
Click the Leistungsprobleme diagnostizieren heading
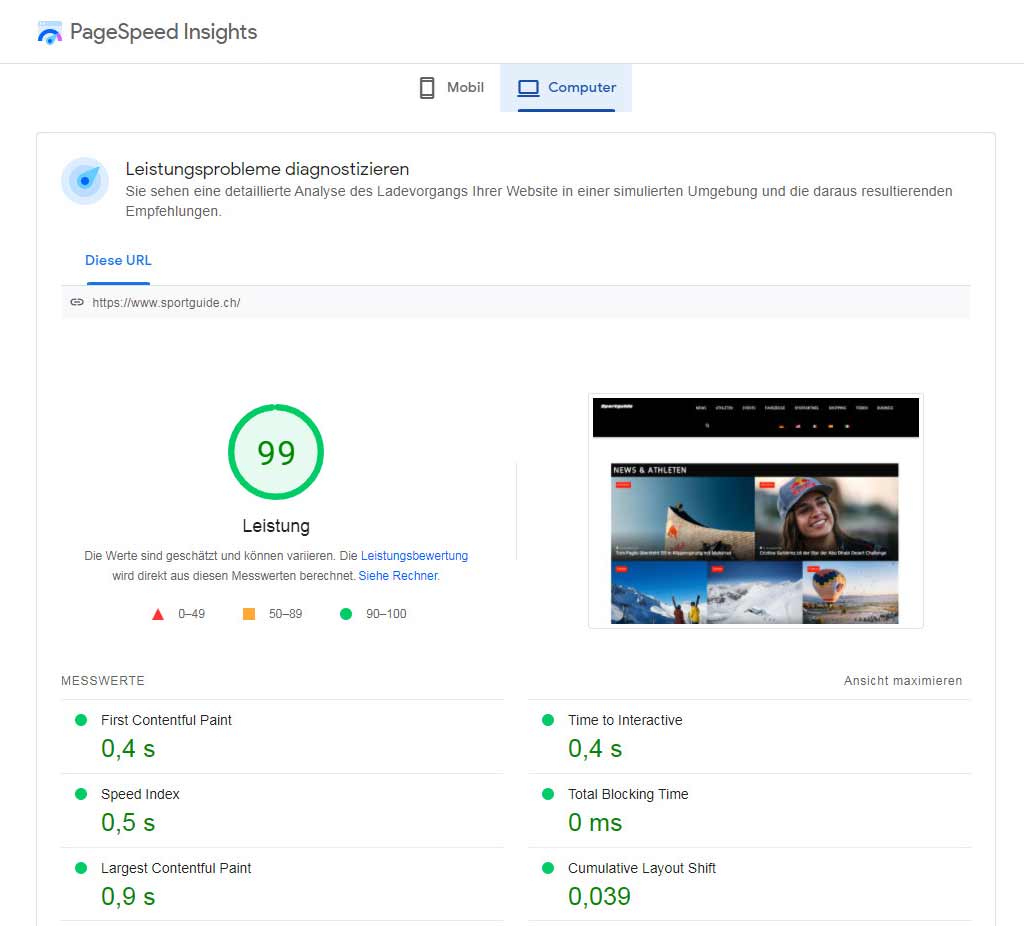(x=267, y=169)
